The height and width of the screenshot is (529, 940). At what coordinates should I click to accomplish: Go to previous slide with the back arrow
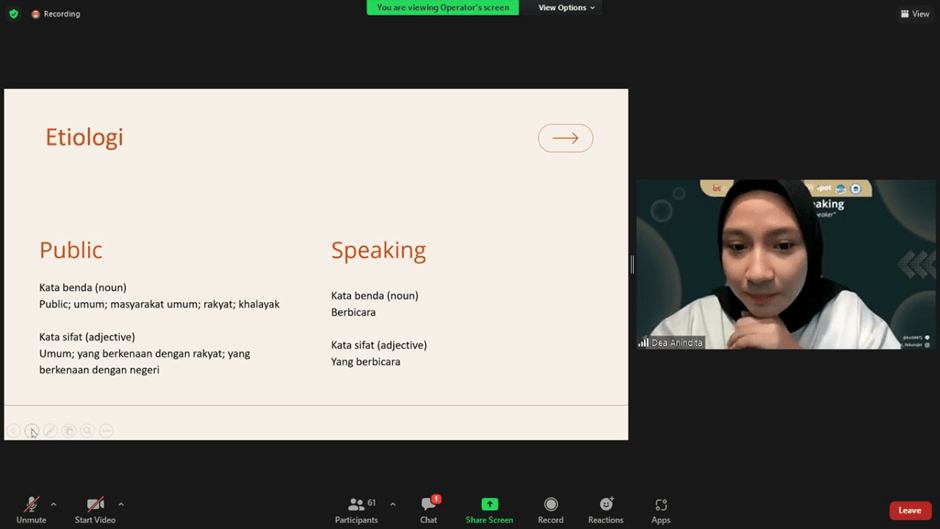click(x=14, y=431)
